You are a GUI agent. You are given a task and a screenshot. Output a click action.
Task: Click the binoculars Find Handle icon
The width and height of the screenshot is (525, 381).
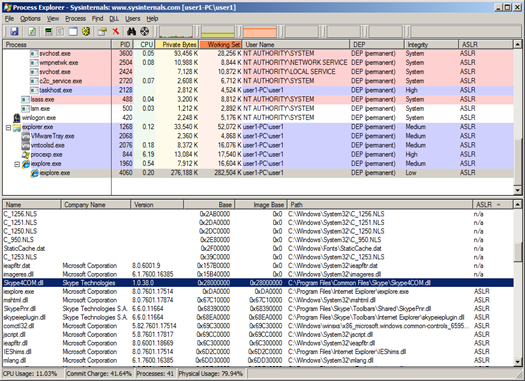pos(131,31)
